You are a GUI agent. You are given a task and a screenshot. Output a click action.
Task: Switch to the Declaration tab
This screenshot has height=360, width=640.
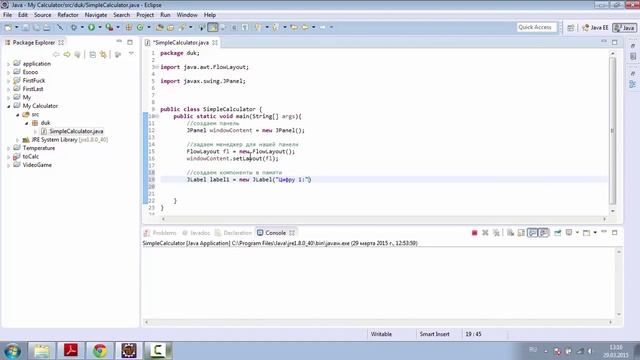pyautogui.click(x=233, y=233)
